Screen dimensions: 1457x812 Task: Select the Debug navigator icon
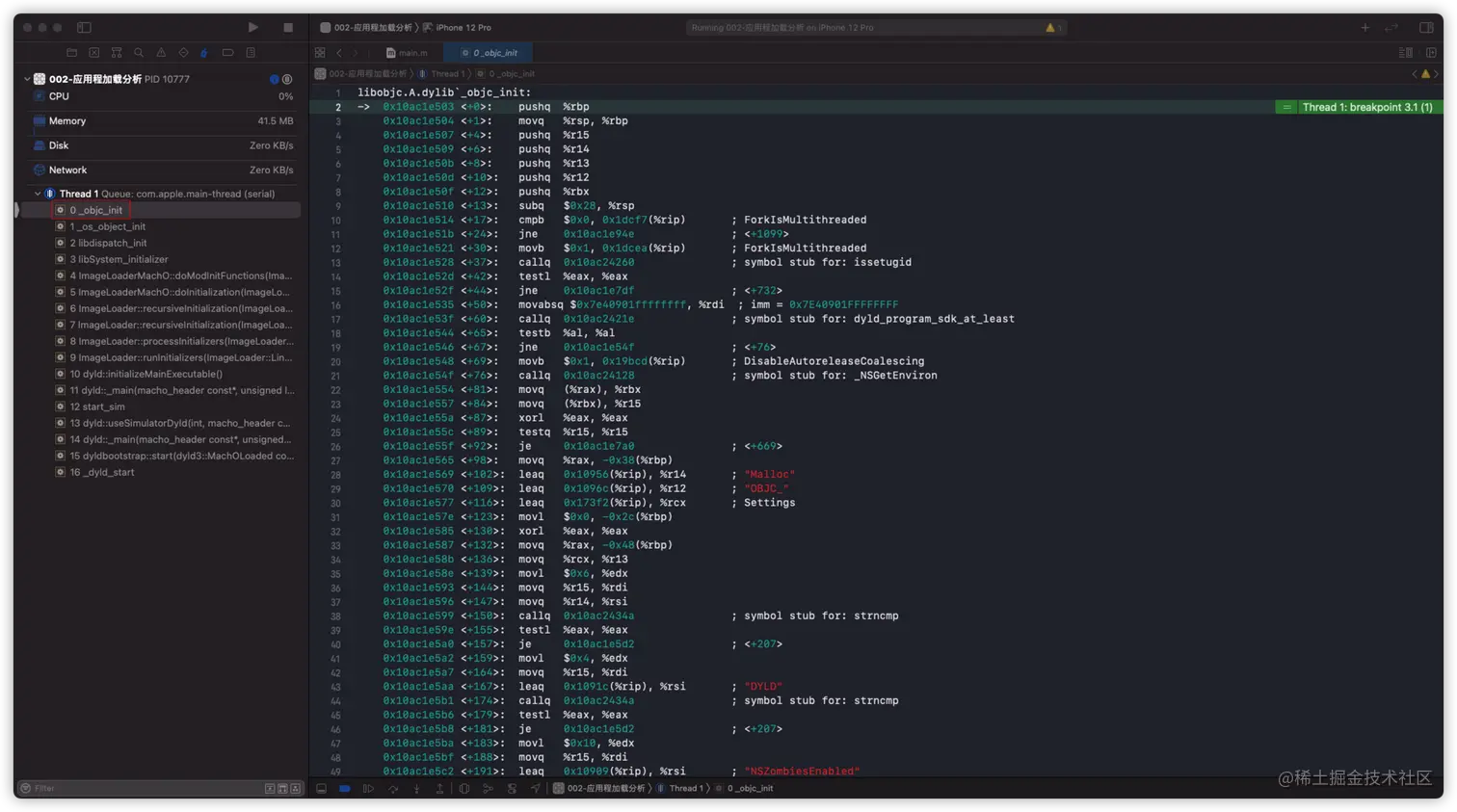[204, 53]
